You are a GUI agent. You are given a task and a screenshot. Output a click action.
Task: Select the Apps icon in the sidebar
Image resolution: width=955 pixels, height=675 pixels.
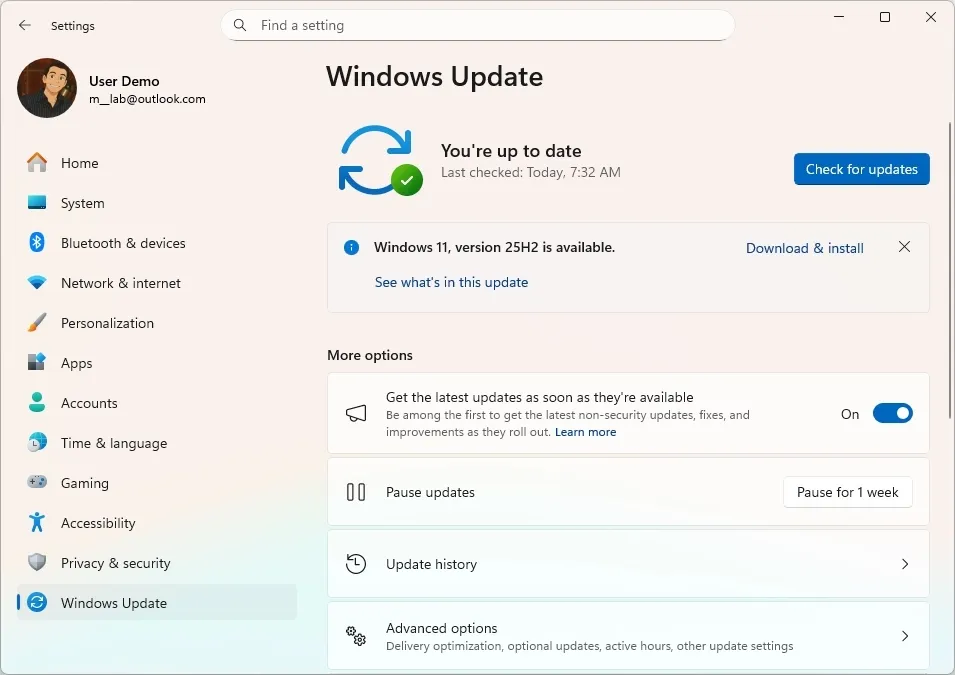tap(35, 363)
